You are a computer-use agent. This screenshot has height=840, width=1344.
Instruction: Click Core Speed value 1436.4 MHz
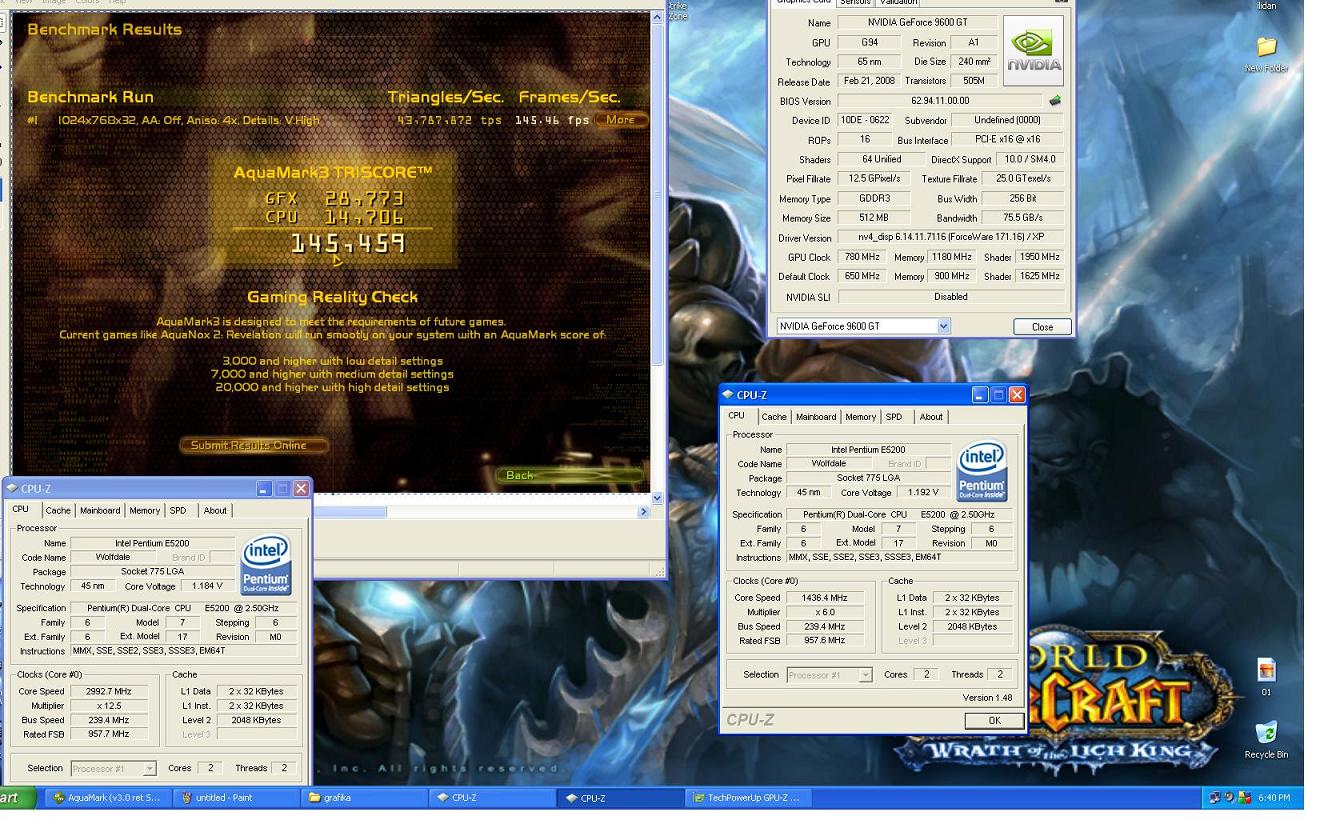tap(824, 598)
